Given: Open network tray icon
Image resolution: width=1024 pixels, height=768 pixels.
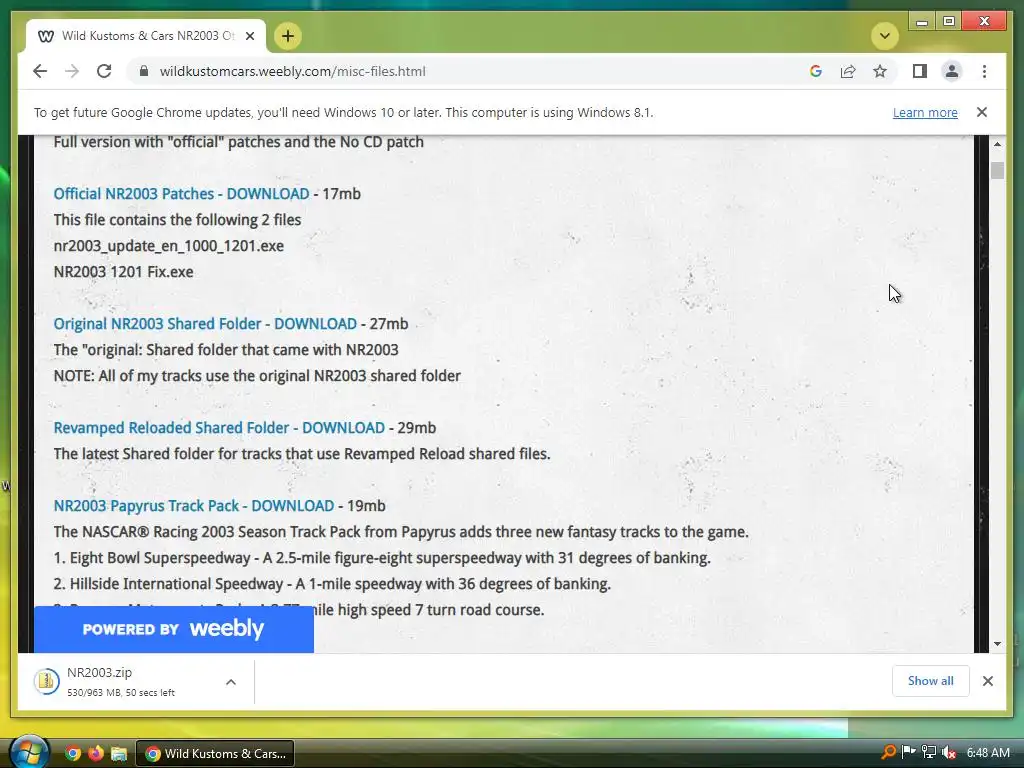Looking at the screenshot, I should point(929,752).
